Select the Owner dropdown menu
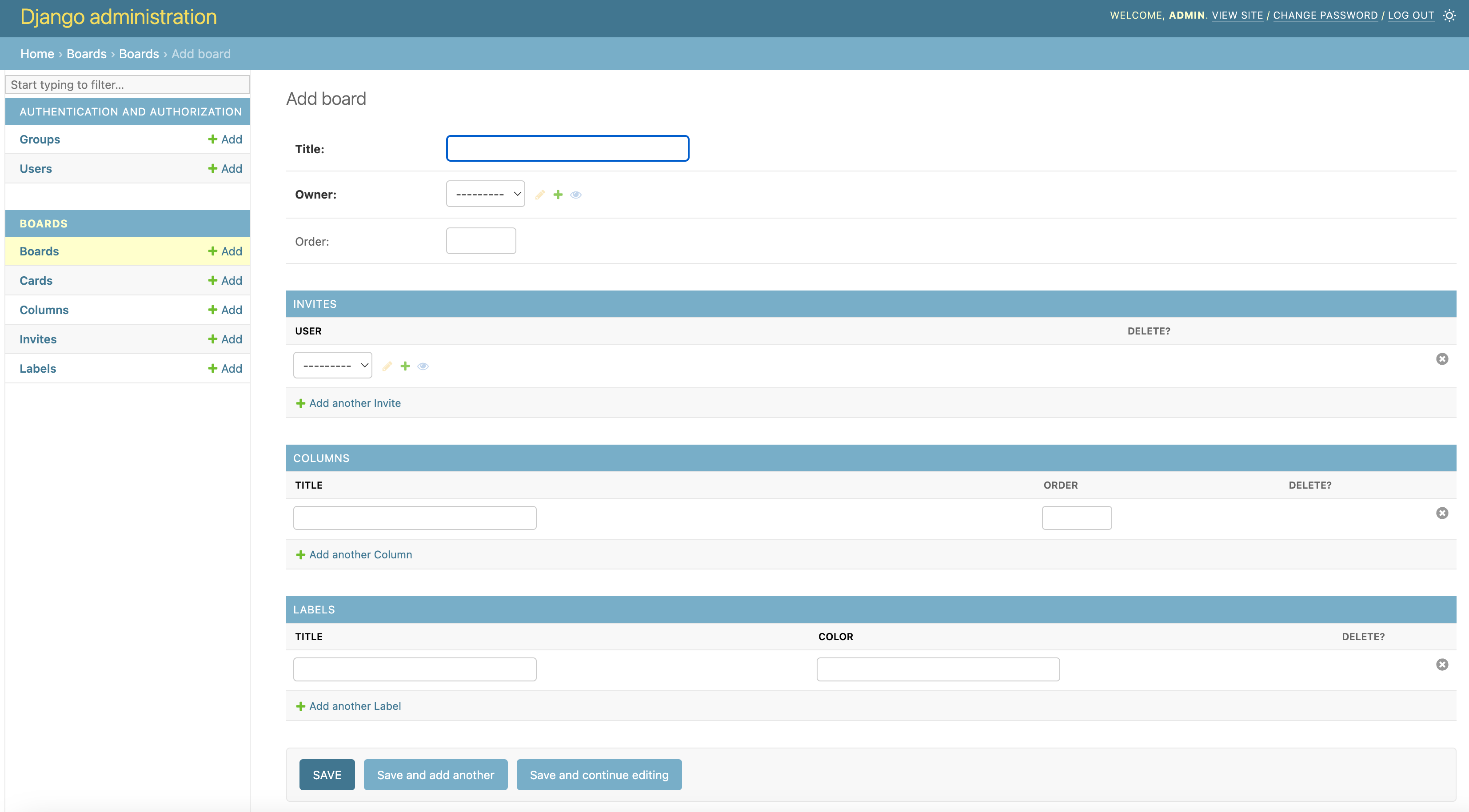This screenshot has height=812, width=1469. tap(485, 194)
